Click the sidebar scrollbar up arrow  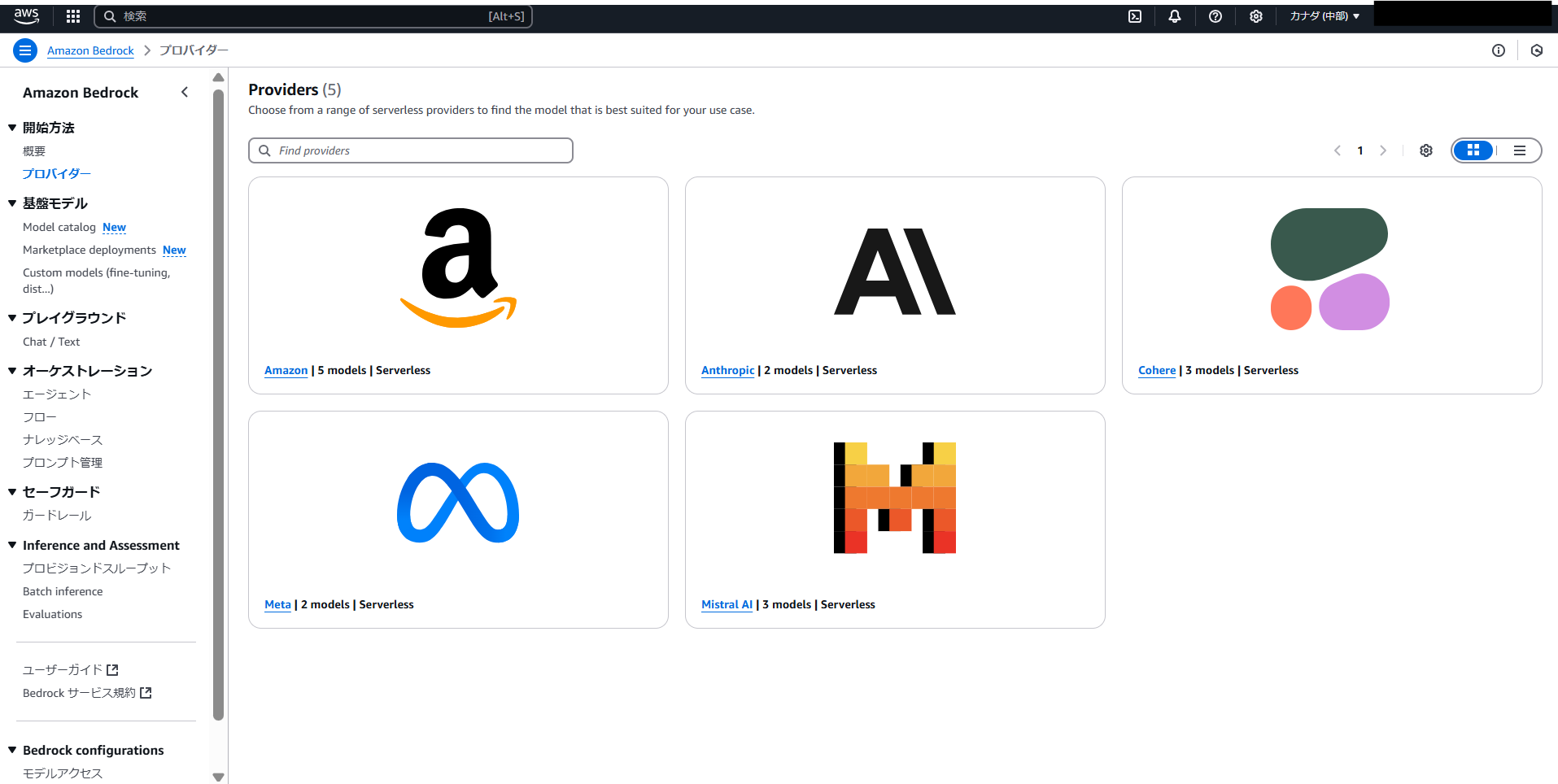click(218, 77)
